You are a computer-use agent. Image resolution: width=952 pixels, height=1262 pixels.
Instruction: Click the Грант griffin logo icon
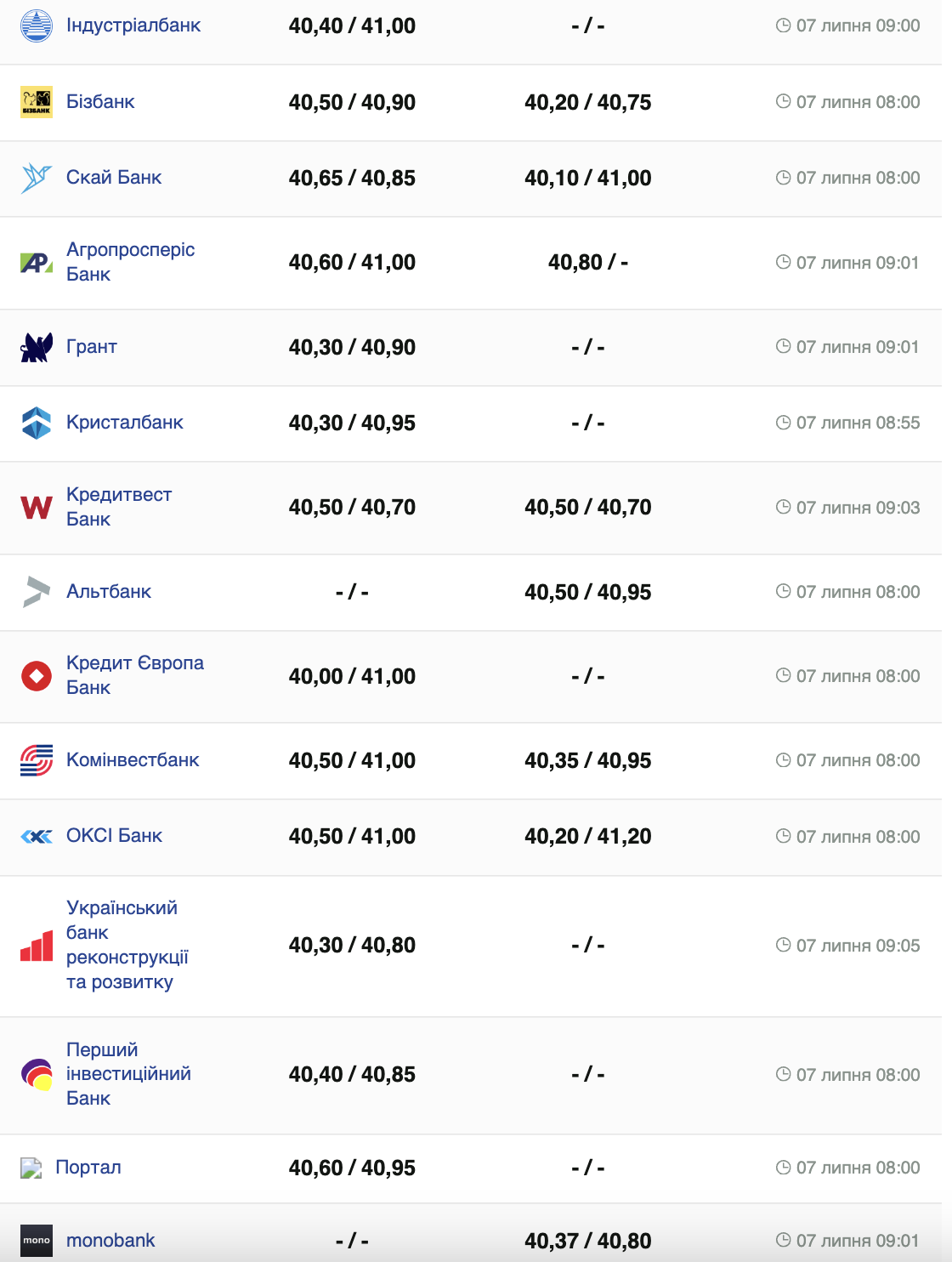tap(36, 347)
